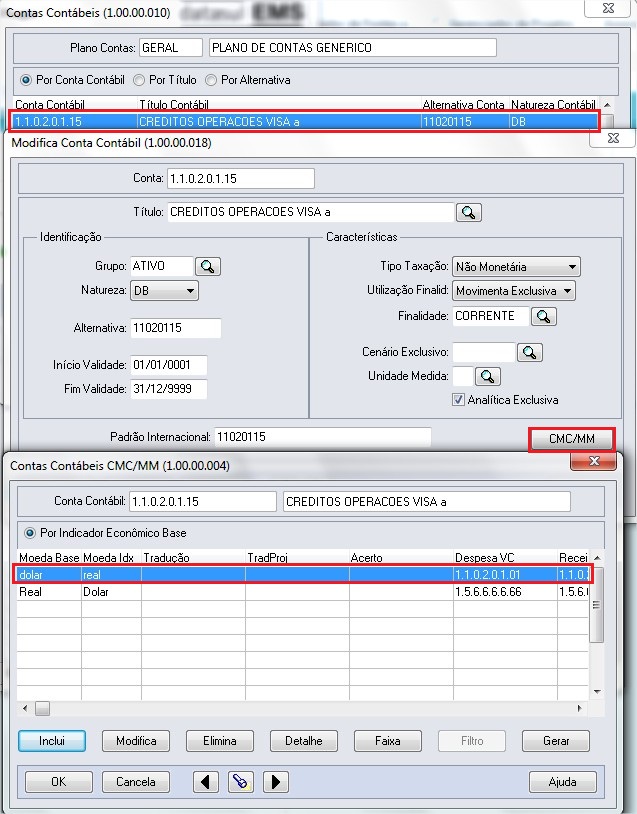Viewport: 637px width, 814px height.
Task: Click Conta Contábil field in CMC/MM dialog
Action: (x=202, y=501)
